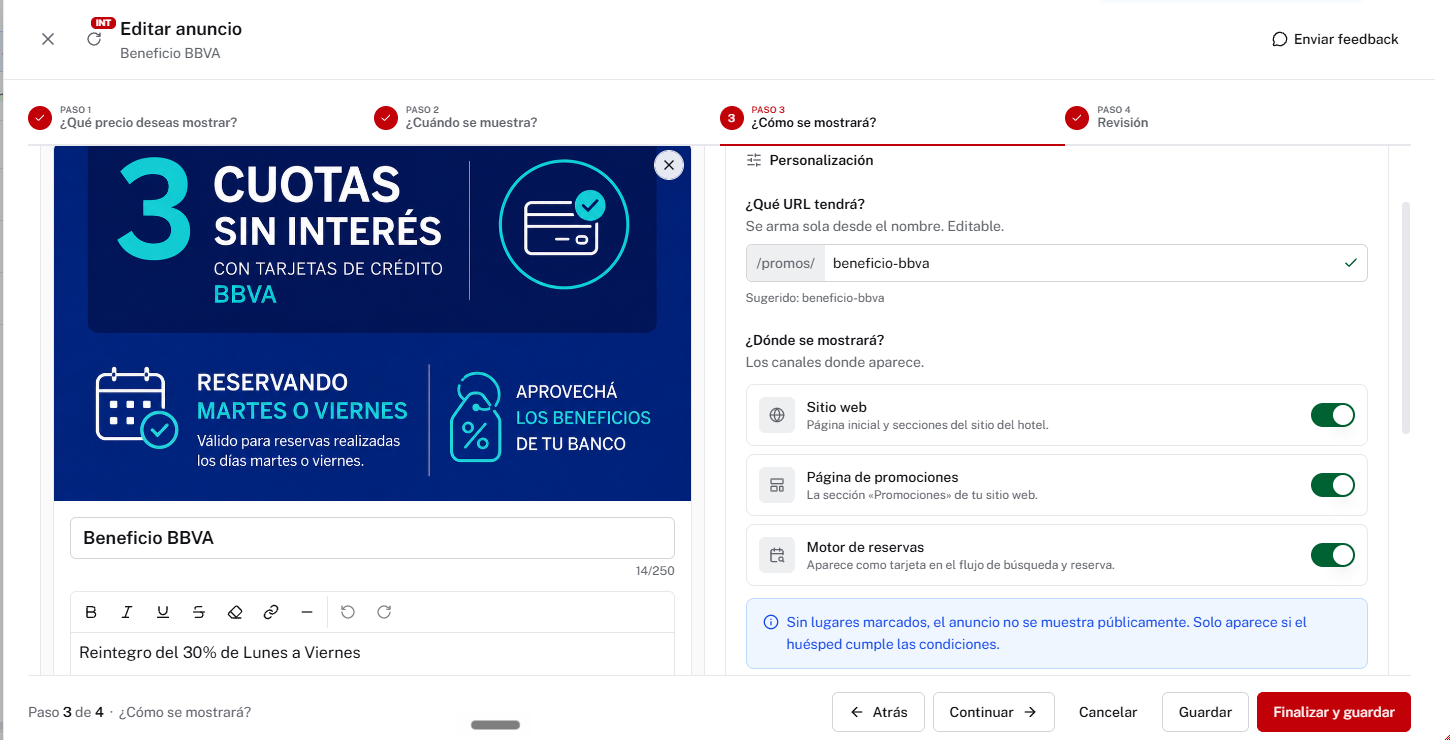1453x740 pixels.
Task: Turn off the Sitio web switch
Action: pyautogui.click(x=1333, y=415)
